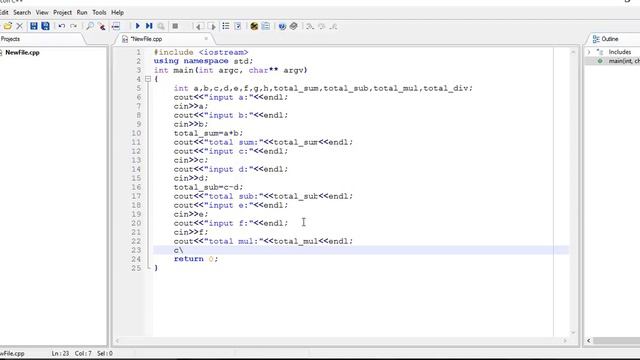
Task: Undo the last edit via toolbar arrow
Action: coord(62,26)
